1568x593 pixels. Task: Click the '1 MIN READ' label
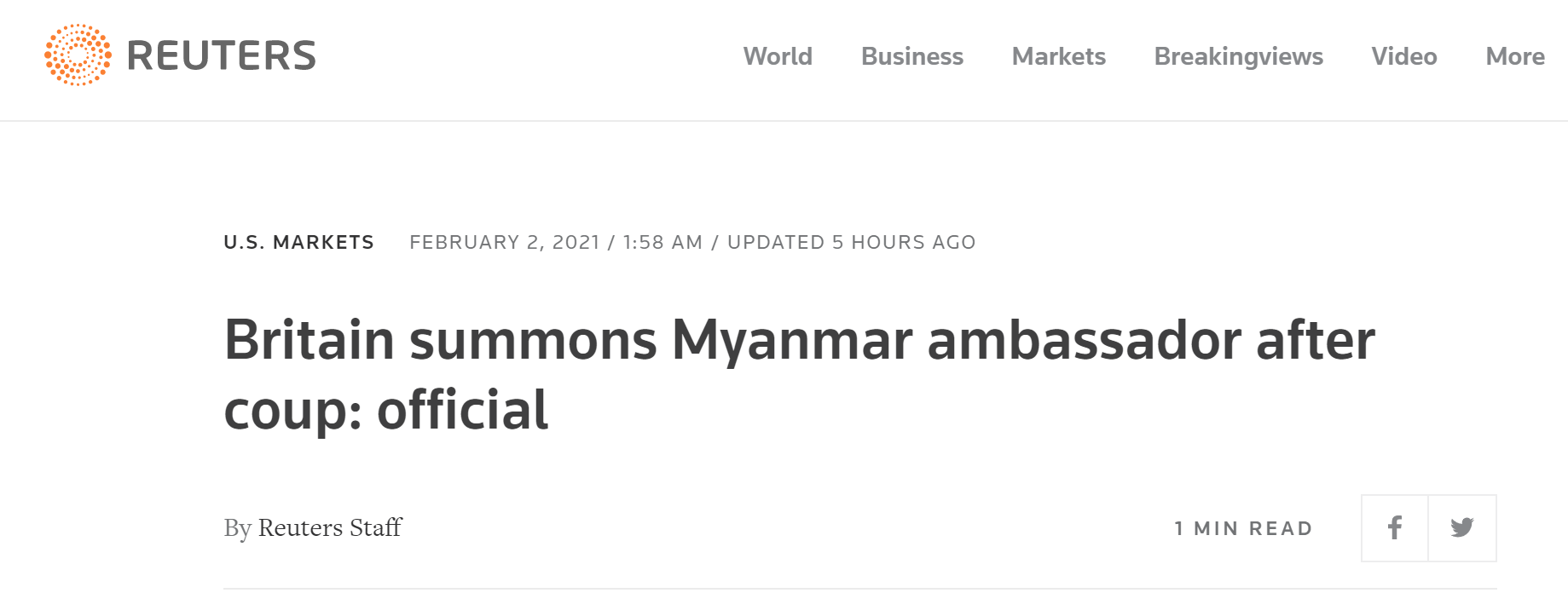click(x=1243, y=529)
